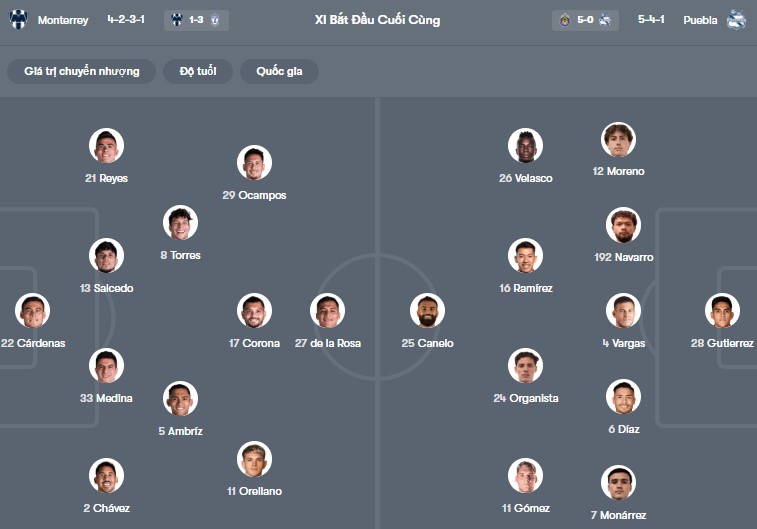Click Reyes number 21 player photo
The height and width of the screenshot is (529, 757).
coord(106,146)
